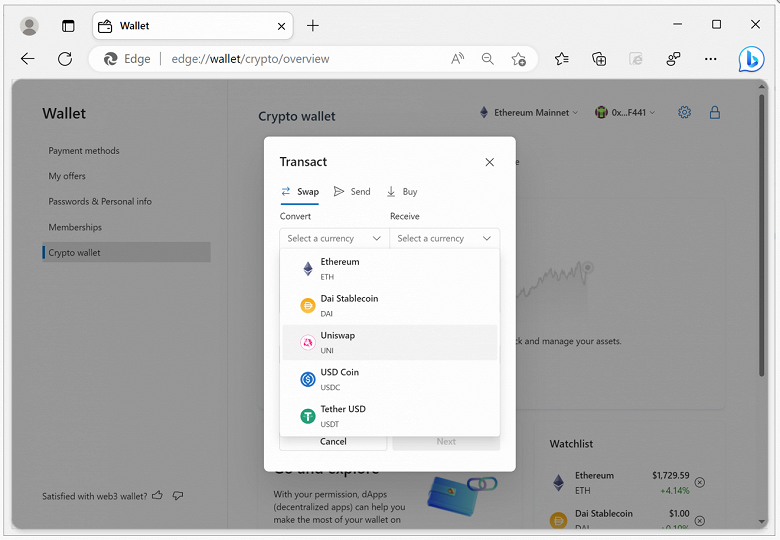
Task: Click the Bing chat sidebar icon
Action: coord(751,59)
